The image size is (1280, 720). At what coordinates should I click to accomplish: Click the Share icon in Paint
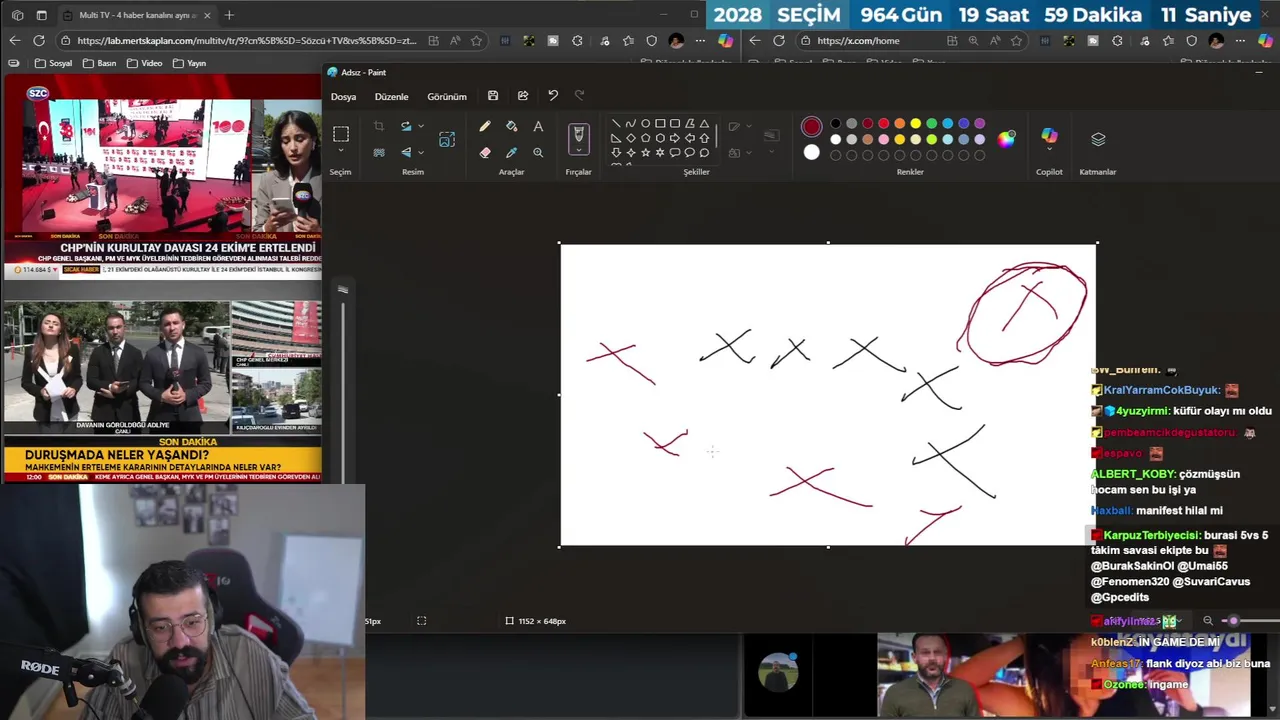(x=523, y=96)
